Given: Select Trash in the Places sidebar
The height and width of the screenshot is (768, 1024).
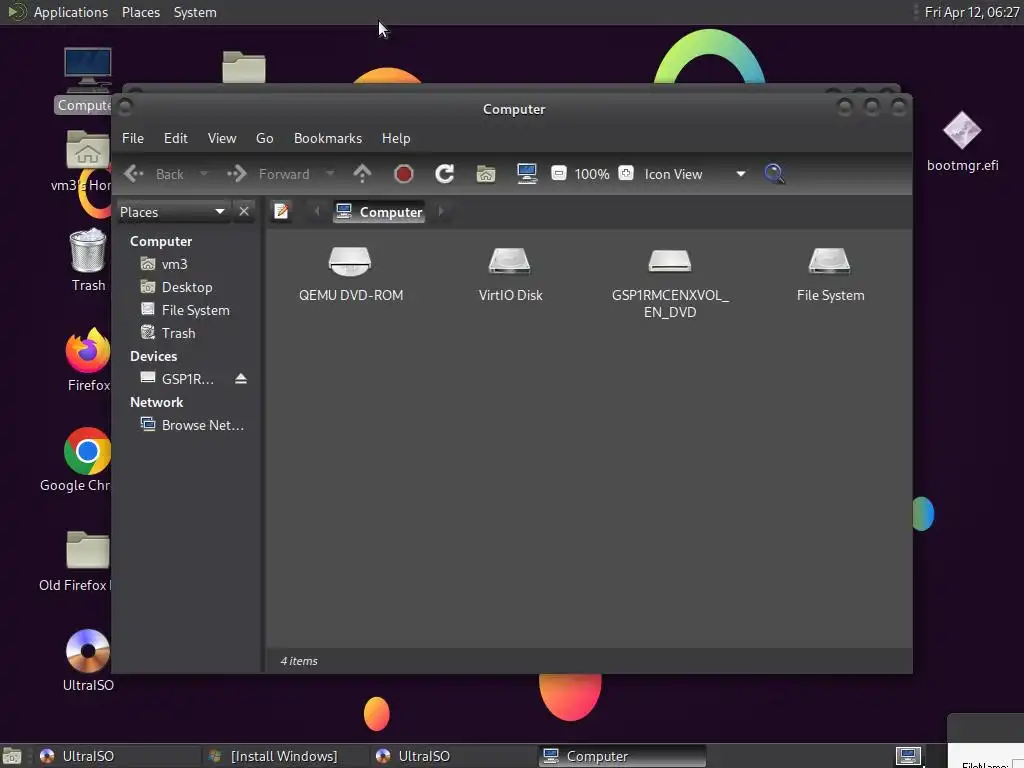Looking at the screenshot, I should (x=178, y=333).
